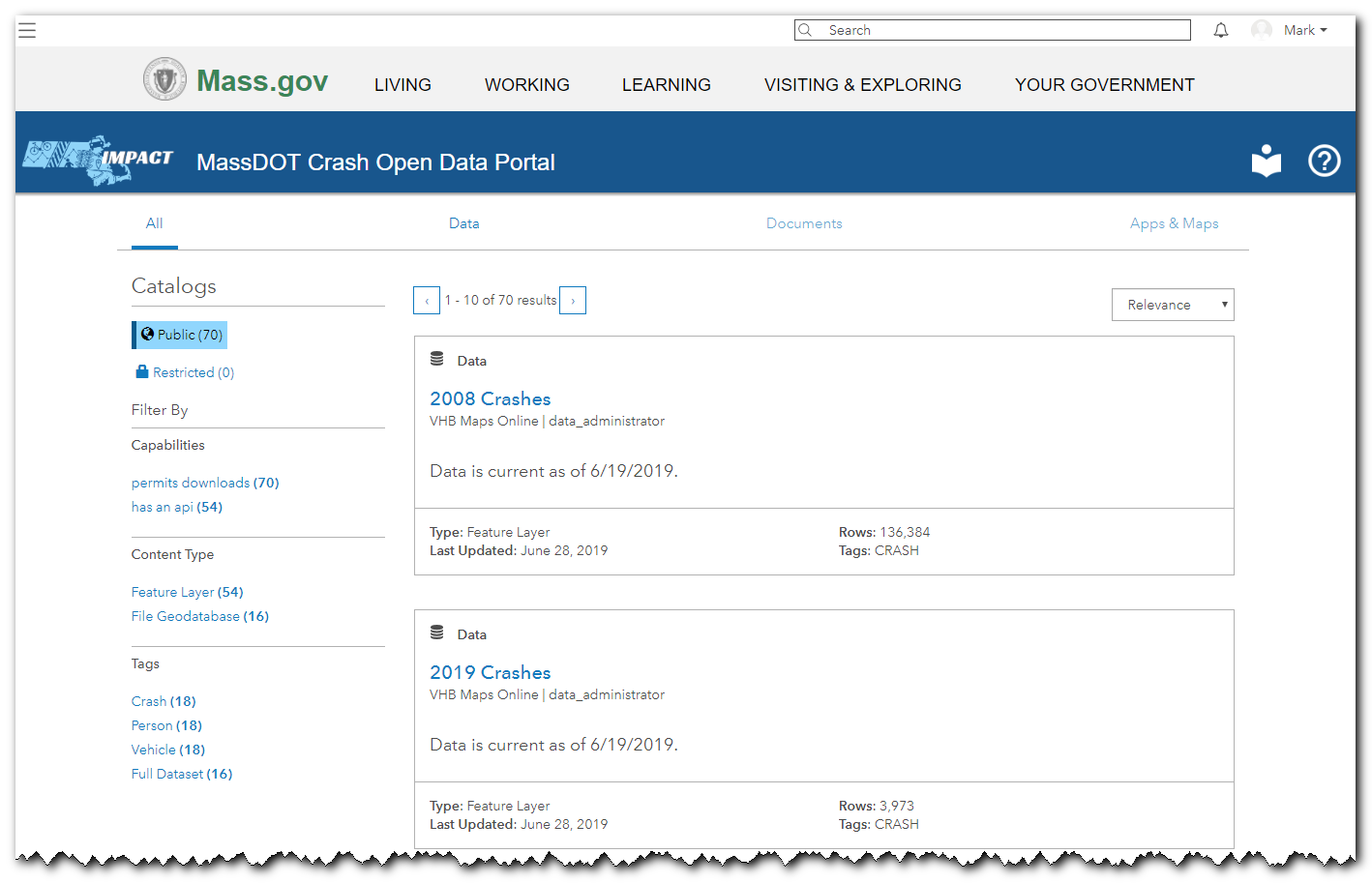Image resolution: width=1372 pixels, height=883 pixels.
Task: Filter by Vehicle (18) tag
Action: 168,750
